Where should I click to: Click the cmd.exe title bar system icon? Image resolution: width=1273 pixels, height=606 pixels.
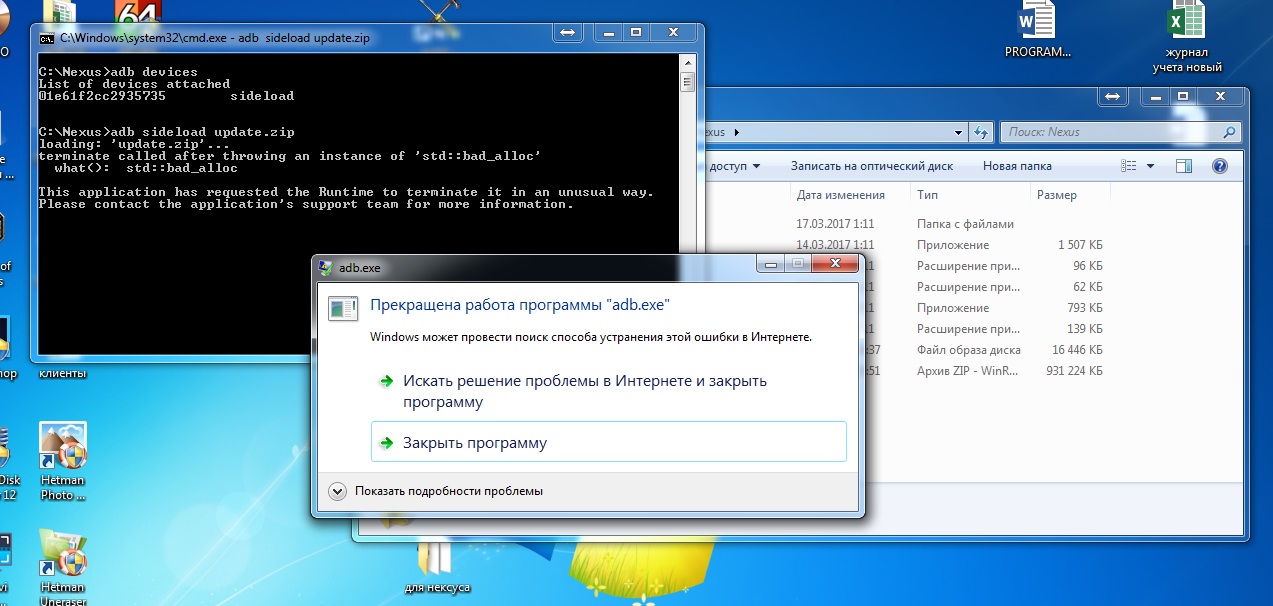(x=47, y=38)
